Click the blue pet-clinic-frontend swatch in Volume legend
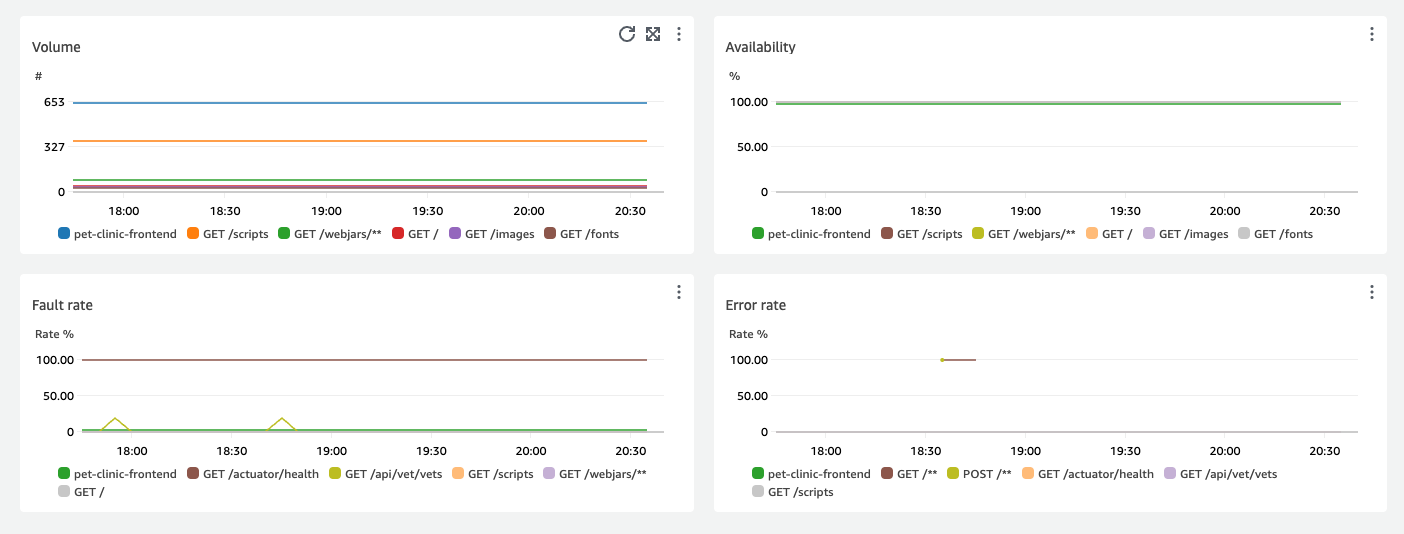 coord(65,234)
